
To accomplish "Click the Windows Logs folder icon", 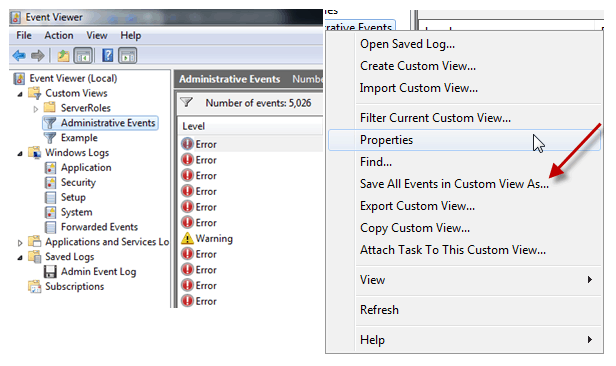I will [x=35, y=152].
